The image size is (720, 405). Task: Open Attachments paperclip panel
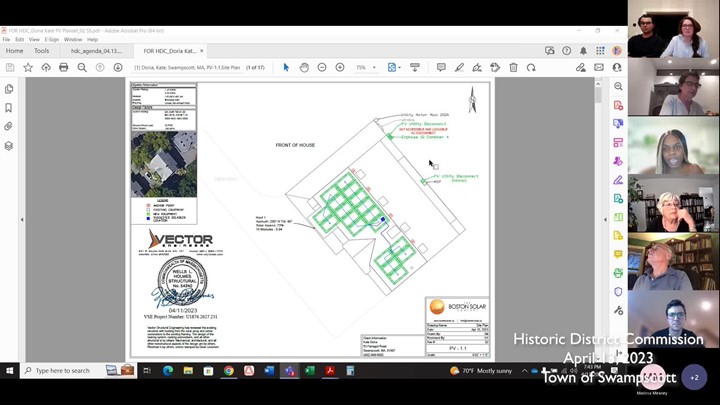[x=9, y=126]
